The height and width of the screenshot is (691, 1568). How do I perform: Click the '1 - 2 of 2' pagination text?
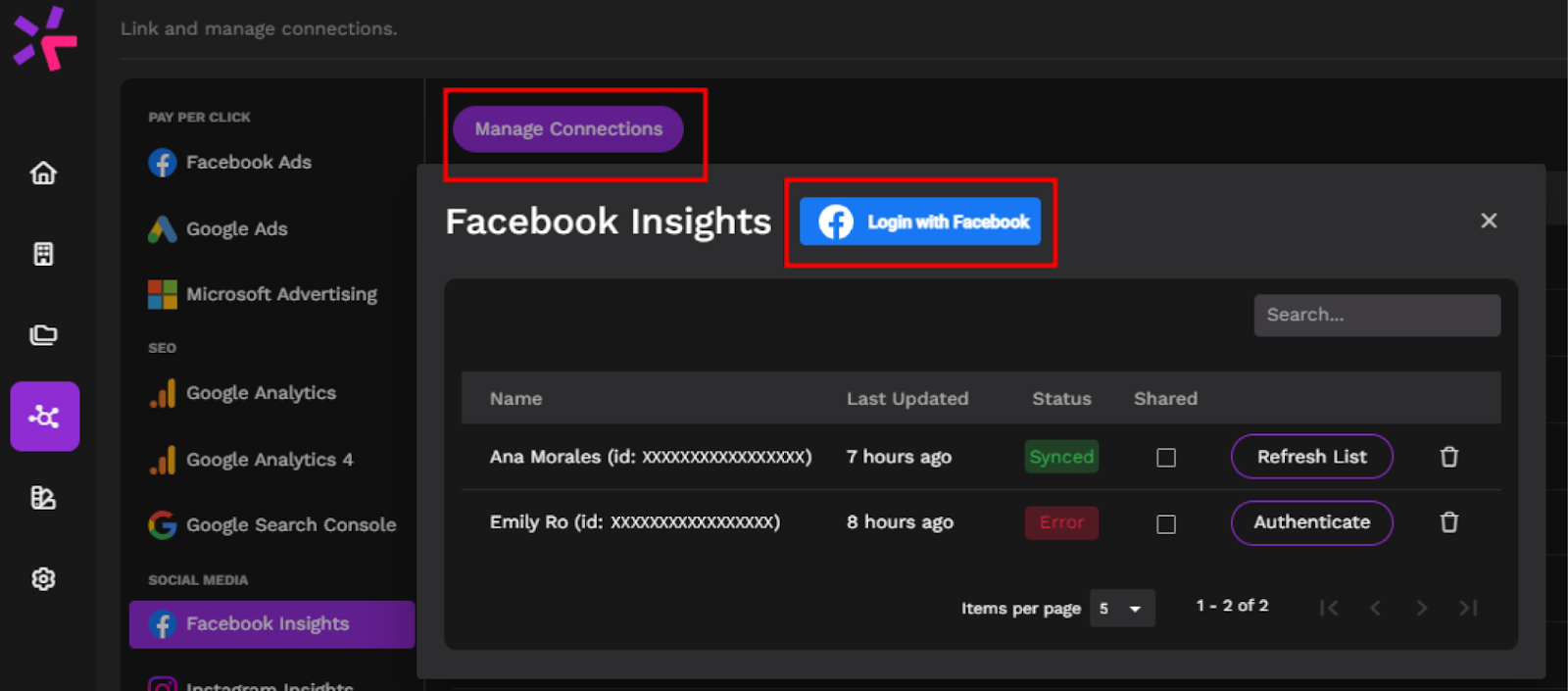1232,606
